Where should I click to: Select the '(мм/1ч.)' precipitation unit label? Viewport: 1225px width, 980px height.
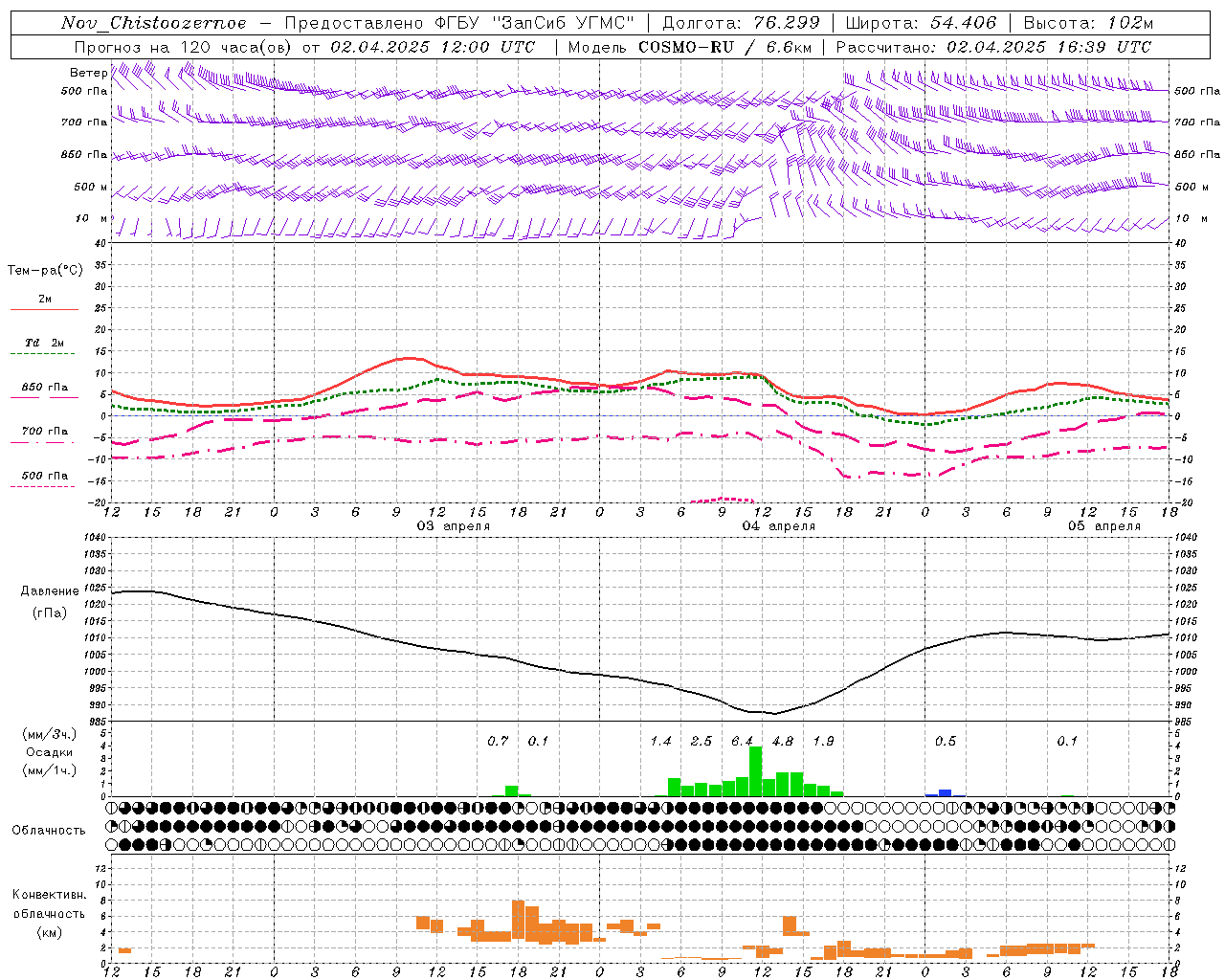(x=50, y=770)
